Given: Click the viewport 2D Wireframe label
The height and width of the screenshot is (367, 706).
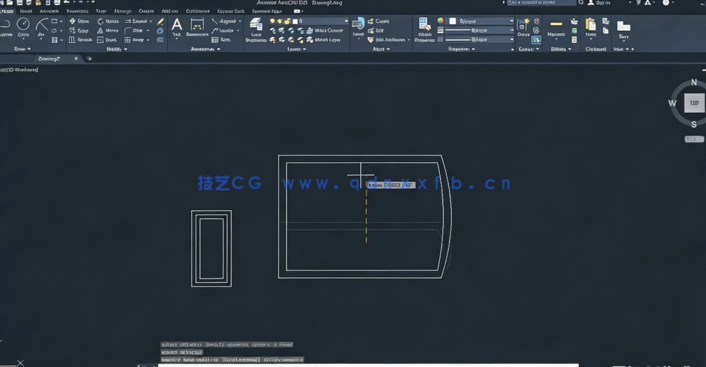Looking at the screenshot, I should pos(19,70).
